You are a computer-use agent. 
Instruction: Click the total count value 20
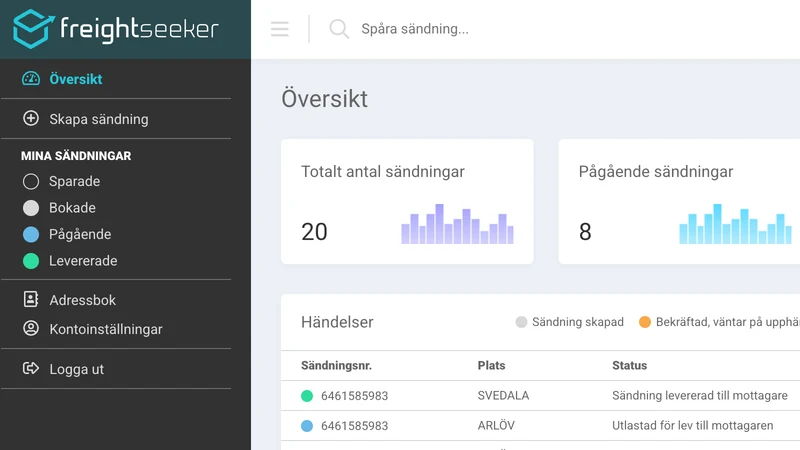coord(314,232)
